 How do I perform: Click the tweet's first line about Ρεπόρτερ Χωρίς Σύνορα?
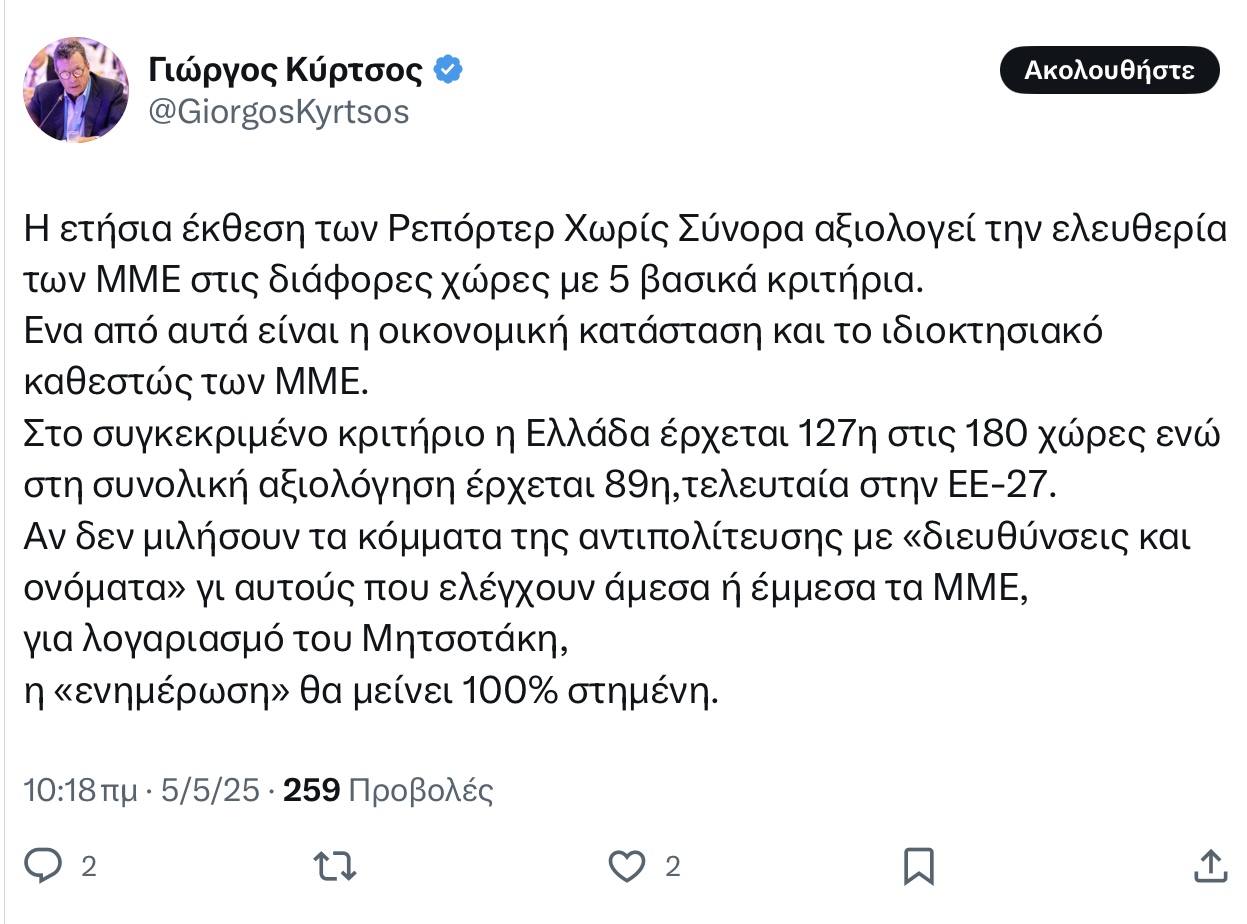625,230
